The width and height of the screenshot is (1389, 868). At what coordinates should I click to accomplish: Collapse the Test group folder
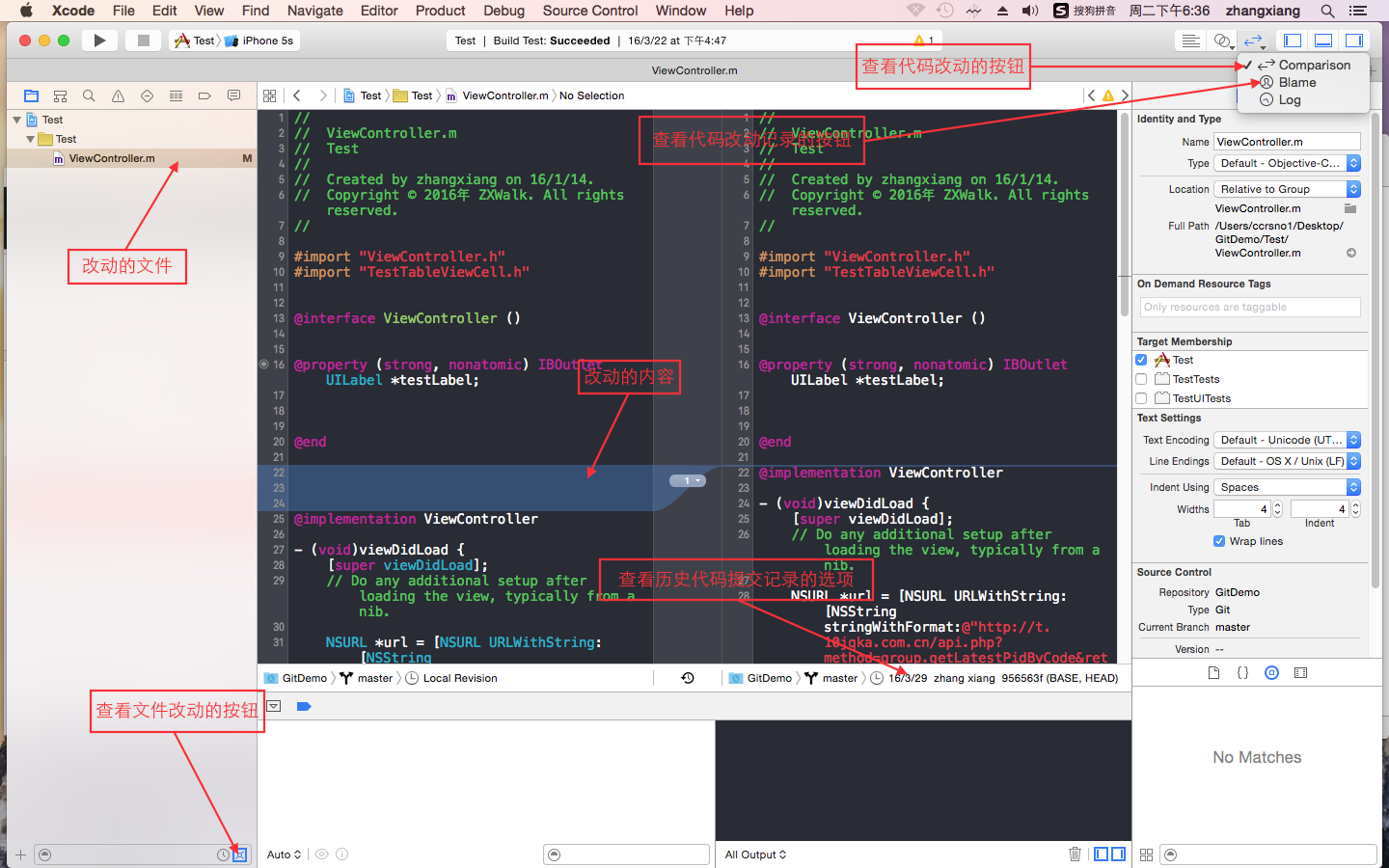[x=30, y=139]
